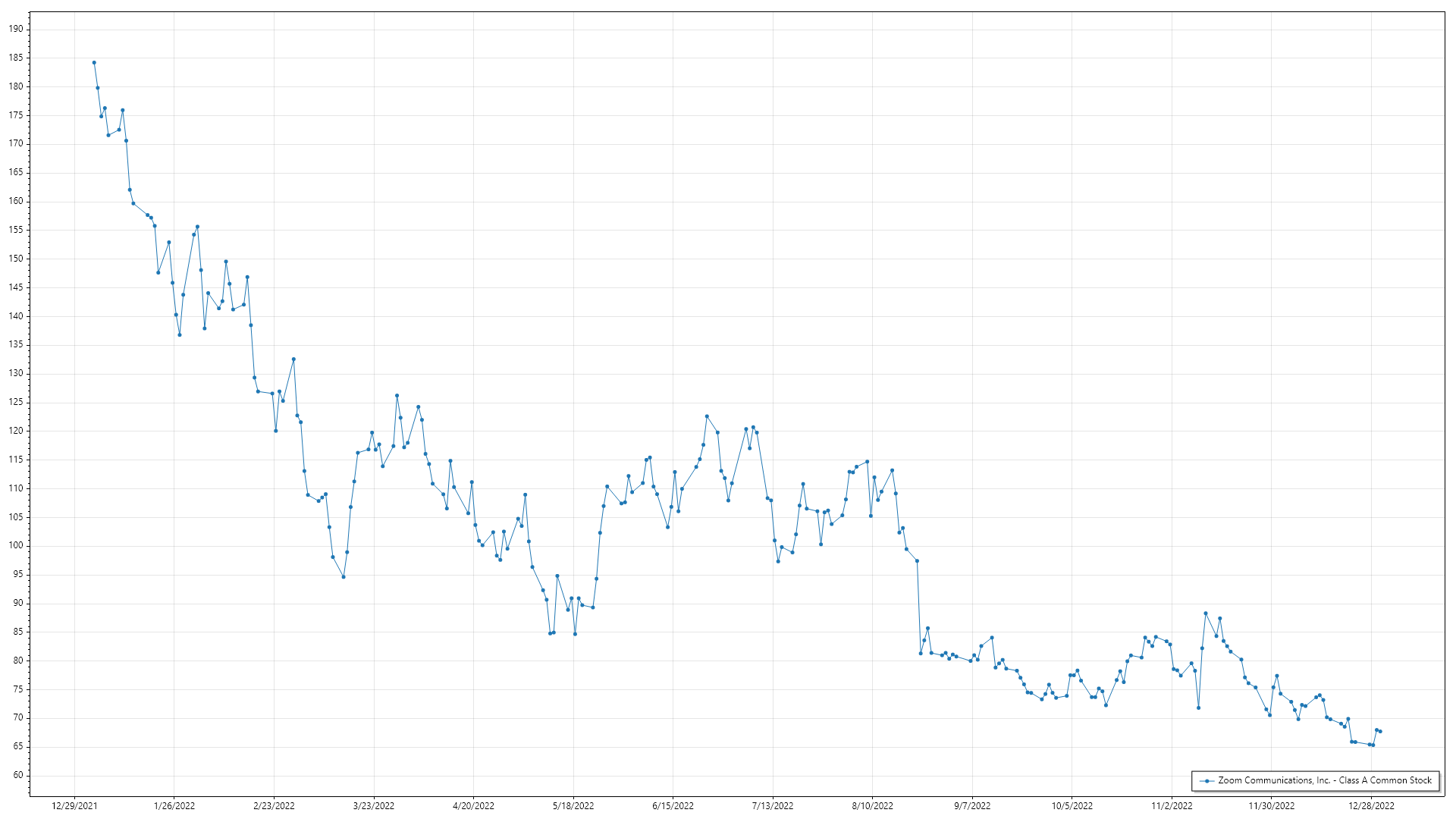Click the 12/29/2021 x-axis date label
Screen dimensions: 1456x819
click(x=74, y=806)
